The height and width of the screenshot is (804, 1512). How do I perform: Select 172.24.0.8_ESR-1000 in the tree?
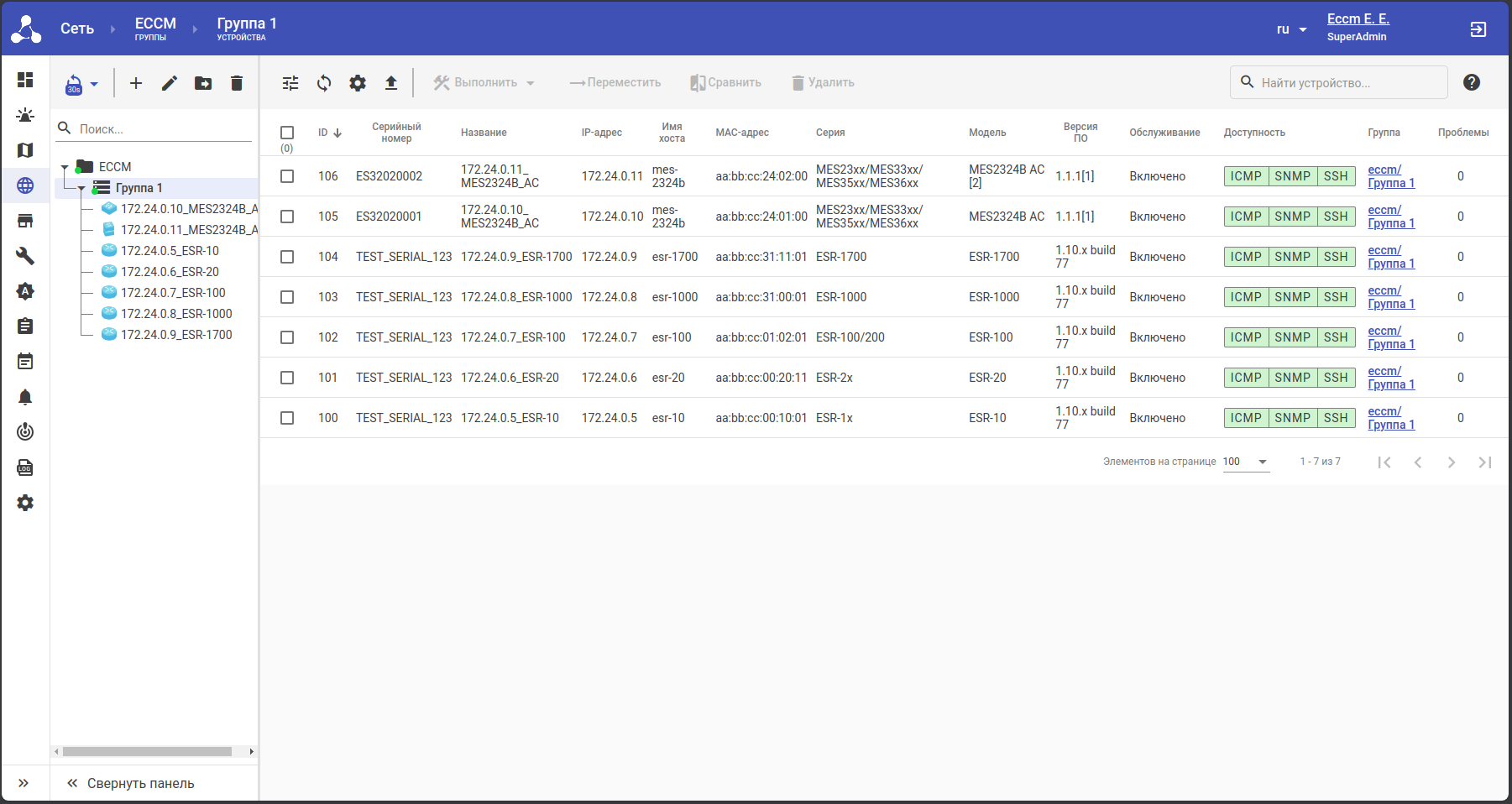[x=176, y=314]
